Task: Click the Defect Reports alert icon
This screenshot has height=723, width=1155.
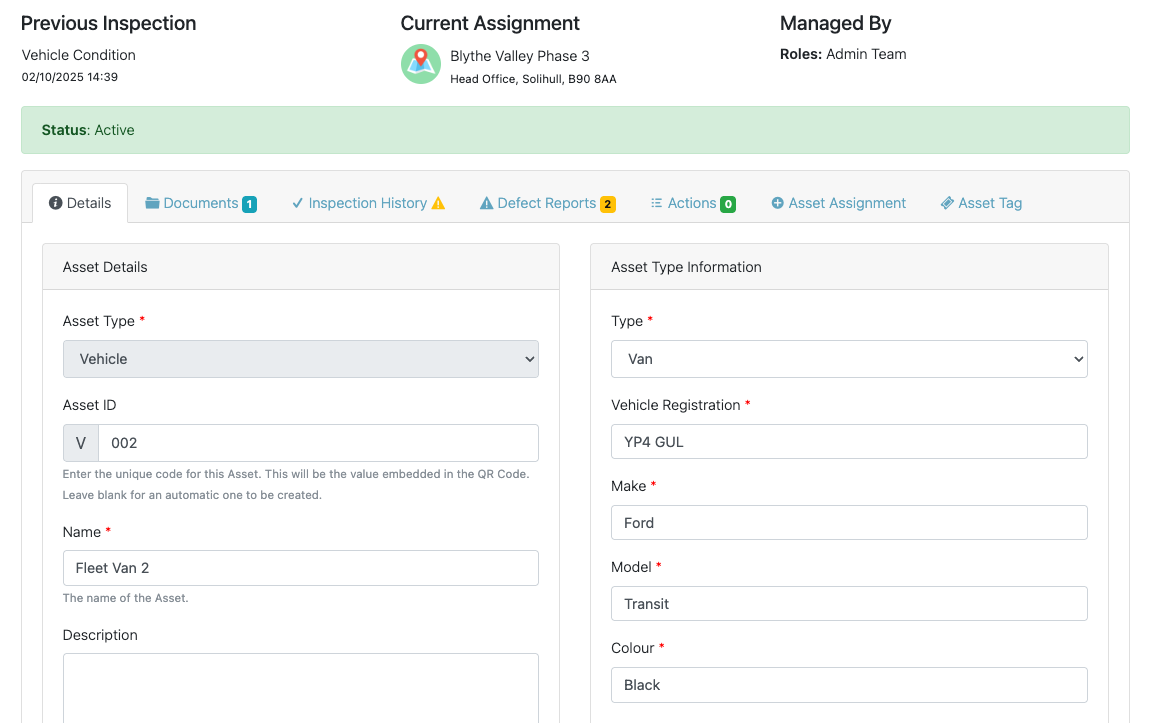Action: tap(487, 204)
